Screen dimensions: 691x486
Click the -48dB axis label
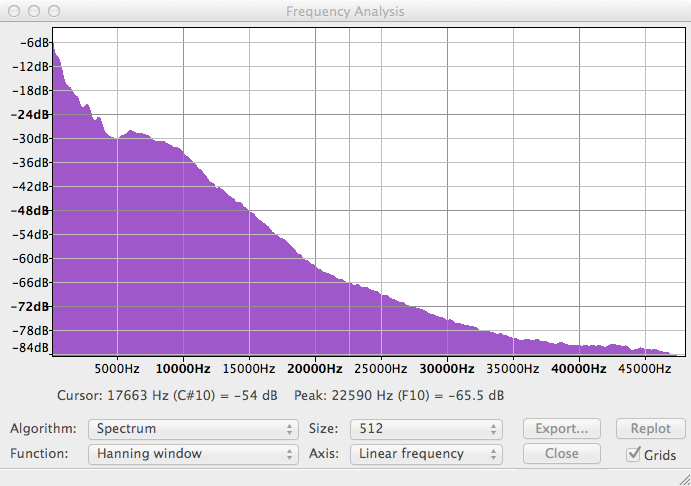[30, 211]
